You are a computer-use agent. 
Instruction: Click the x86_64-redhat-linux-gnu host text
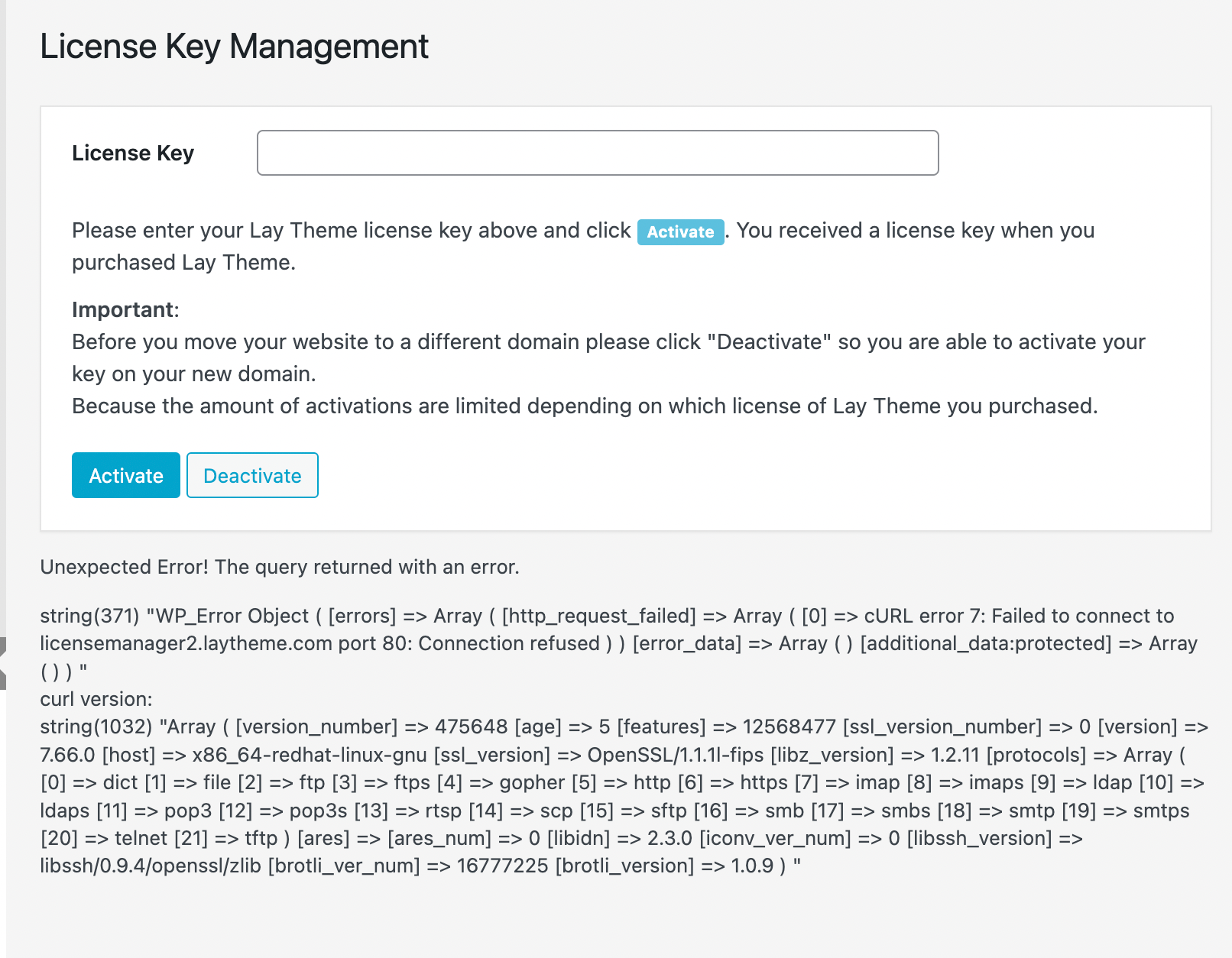point(310,755)
